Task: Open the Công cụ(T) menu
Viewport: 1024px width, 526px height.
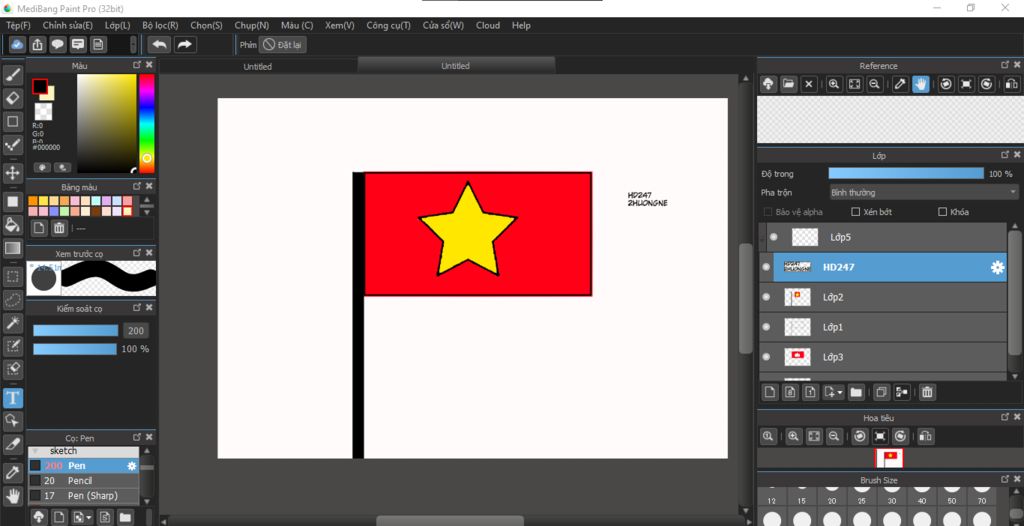Action: point(389,25)
